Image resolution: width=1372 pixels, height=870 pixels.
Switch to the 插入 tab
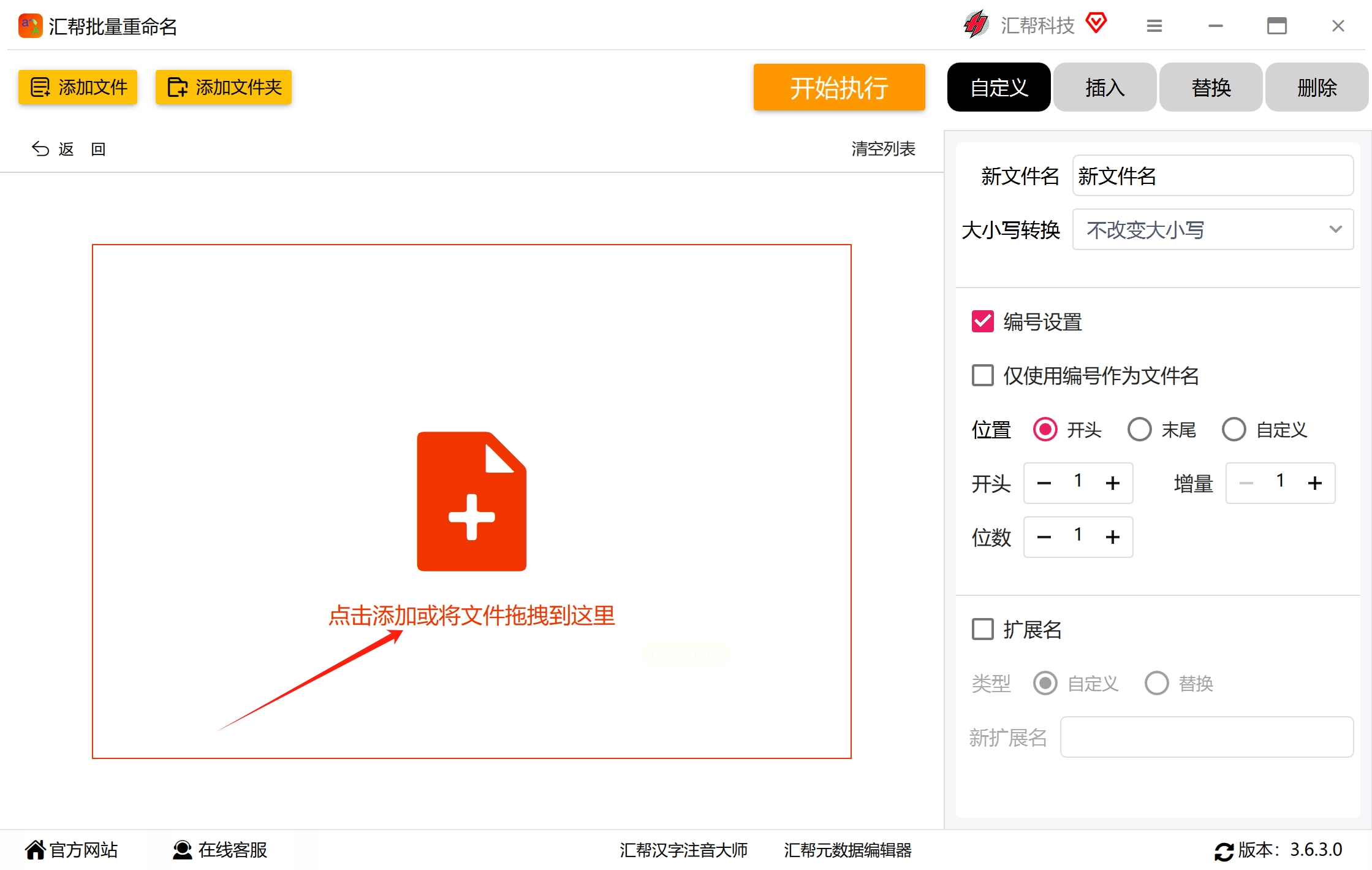pyautogui.click(x=1104, y=87)
